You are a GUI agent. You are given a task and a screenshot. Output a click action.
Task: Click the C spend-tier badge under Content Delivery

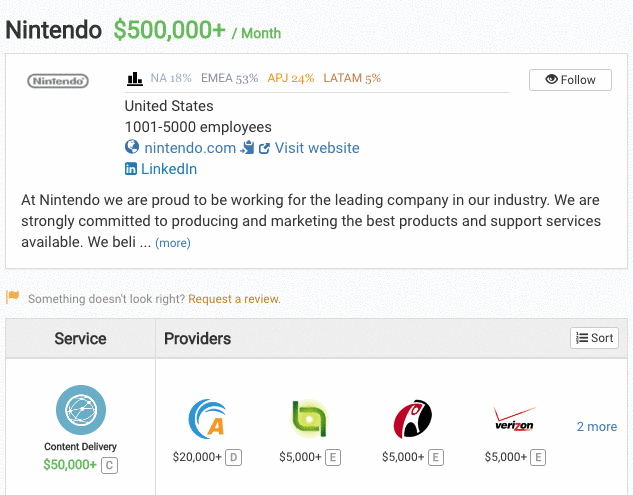[x=109, y=465]
